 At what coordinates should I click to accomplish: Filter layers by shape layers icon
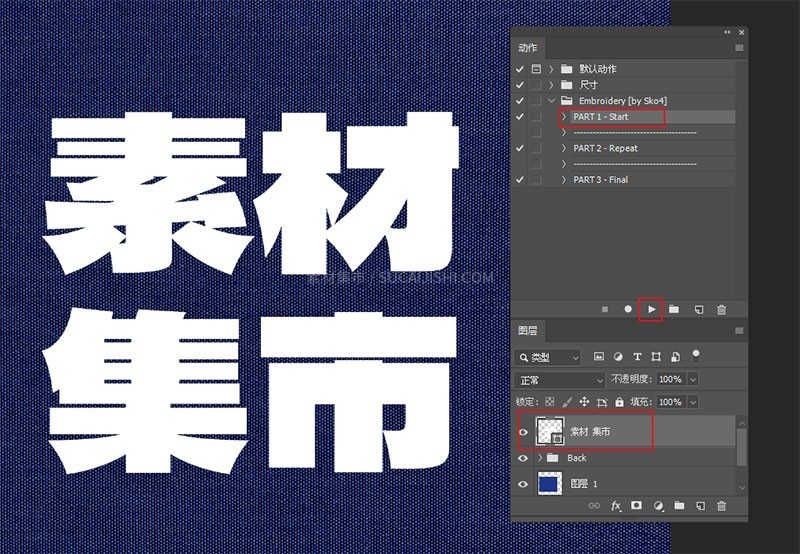click(x=656, y=357)
